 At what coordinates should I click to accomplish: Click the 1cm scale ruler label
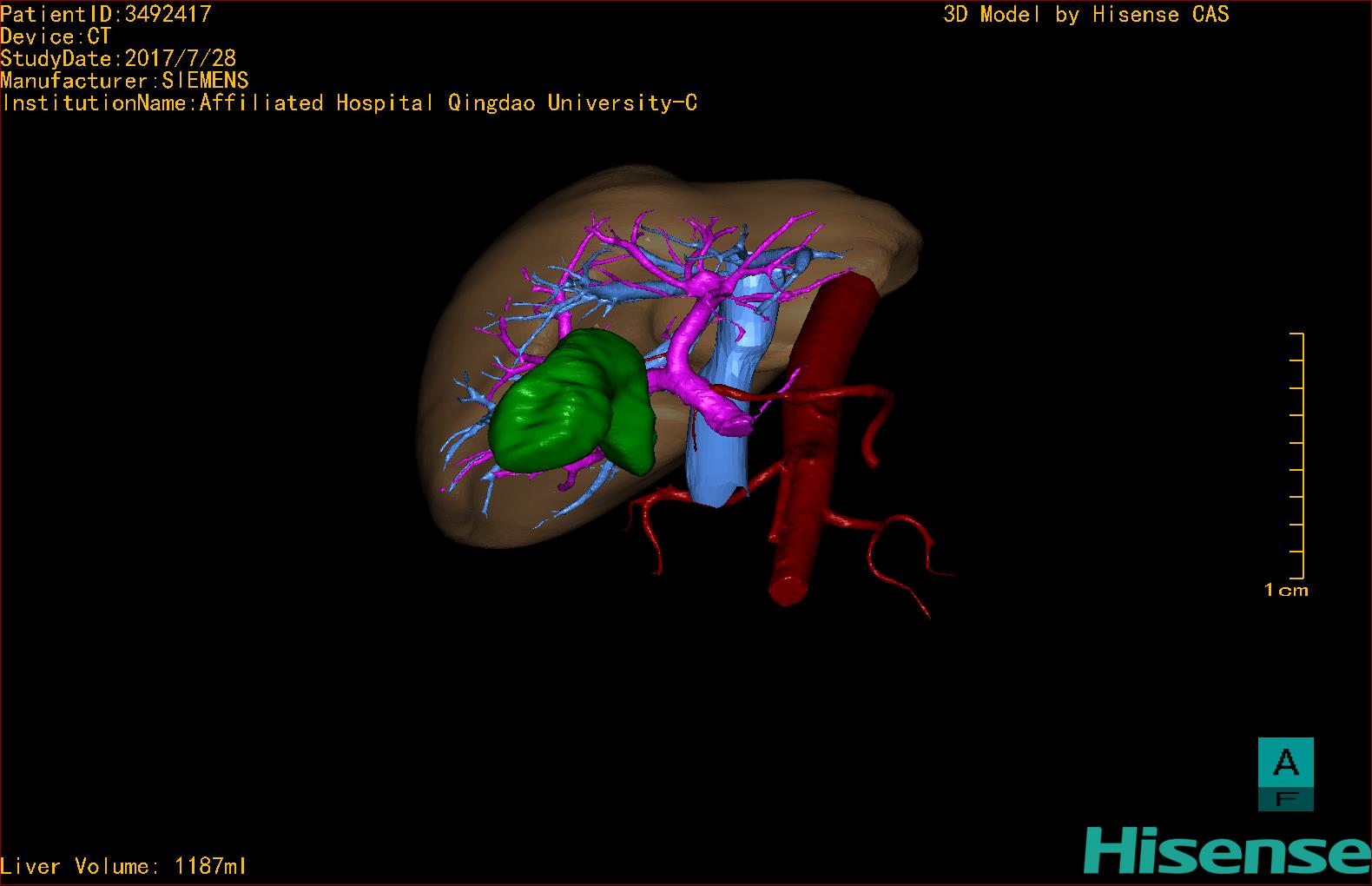[x=1286, y=591]
